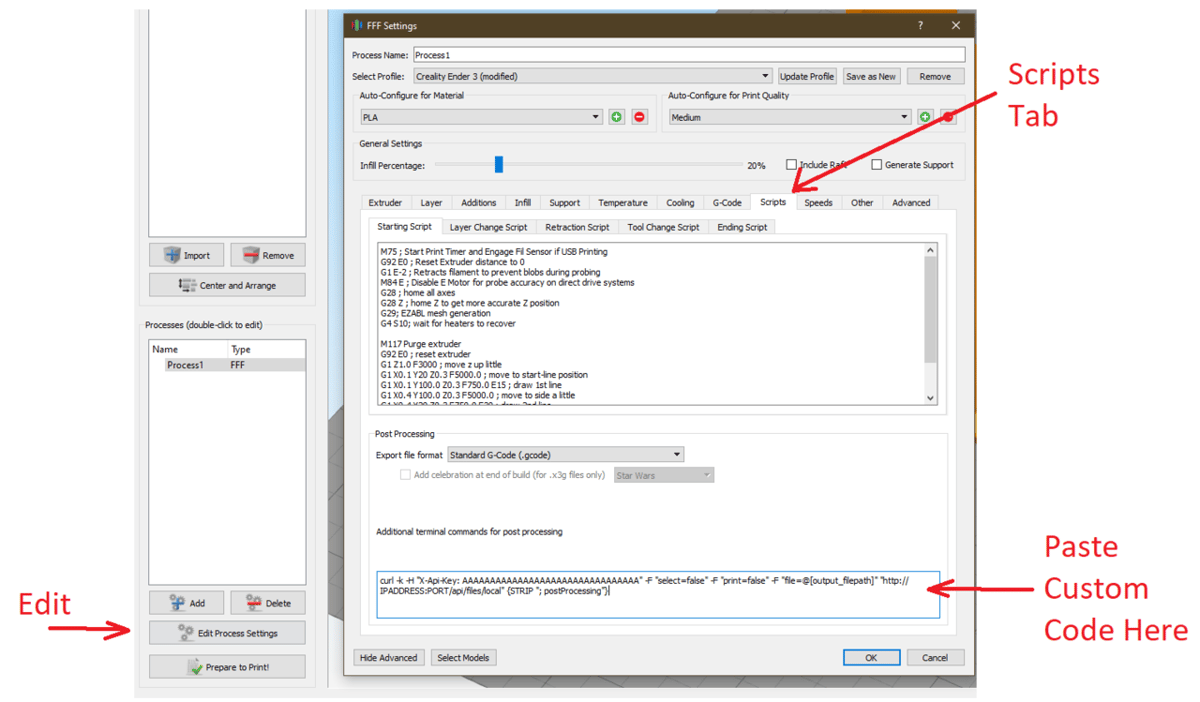Enable the Generate Support checkbox

[877, 165]
